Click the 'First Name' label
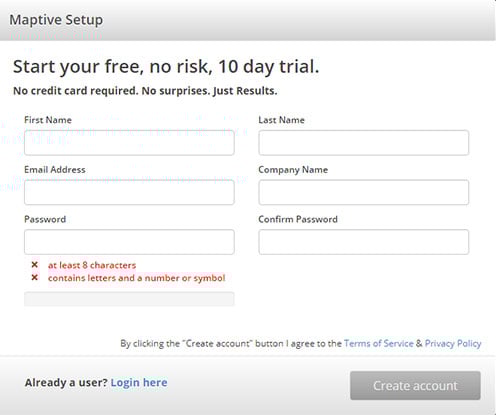Image resolution: width=496 pixels, height=415 pixels. [x=48, y=120]
